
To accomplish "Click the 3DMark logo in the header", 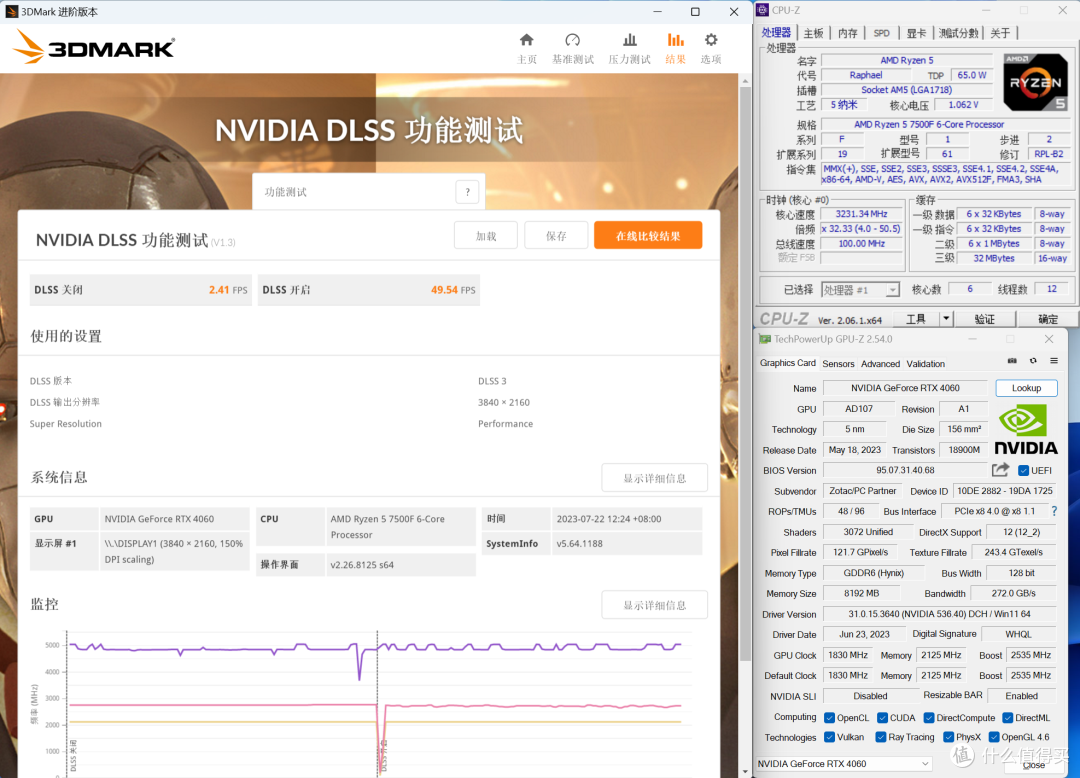I will pyautogui.click(x=94, y=48).
